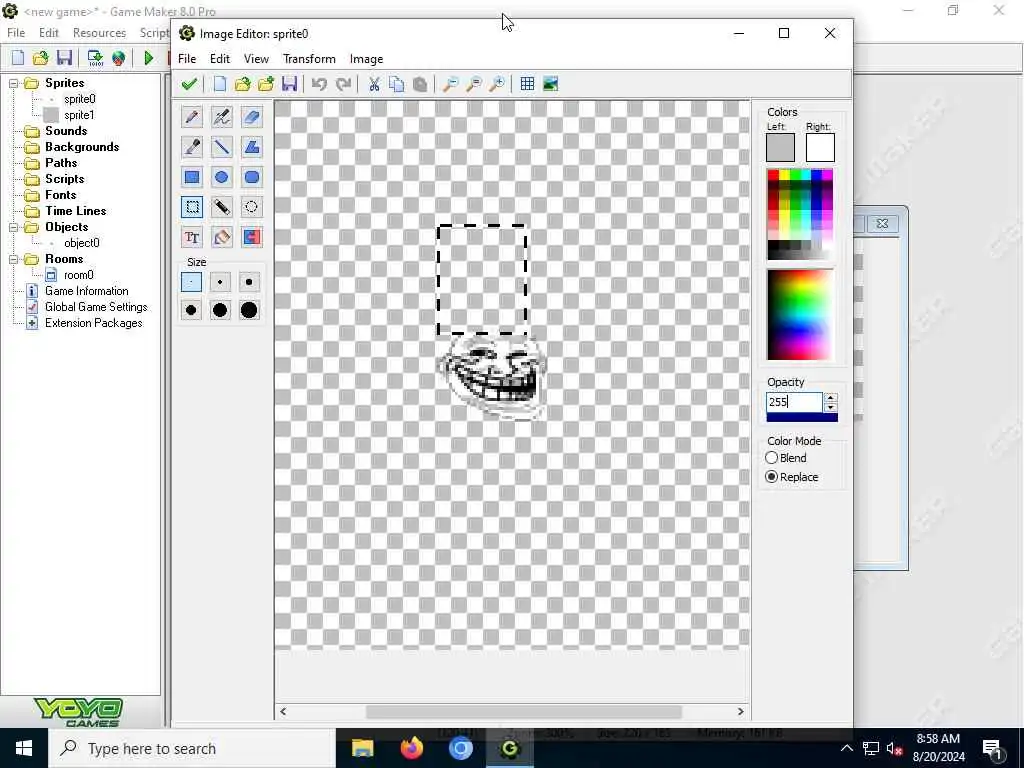
Task: Select the Magic wand tool
Action: tap(221, 207)
